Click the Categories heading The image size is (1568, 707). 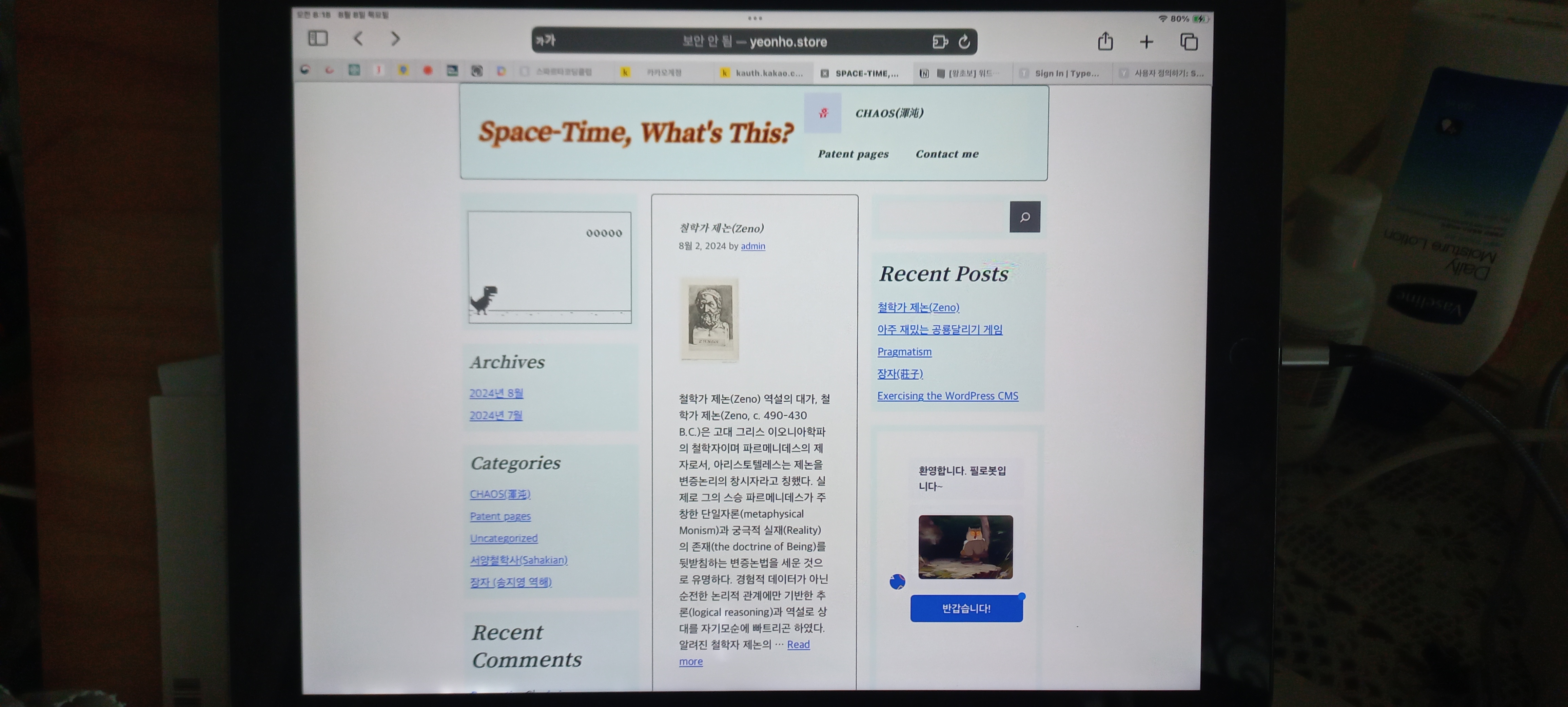(515, 463)
